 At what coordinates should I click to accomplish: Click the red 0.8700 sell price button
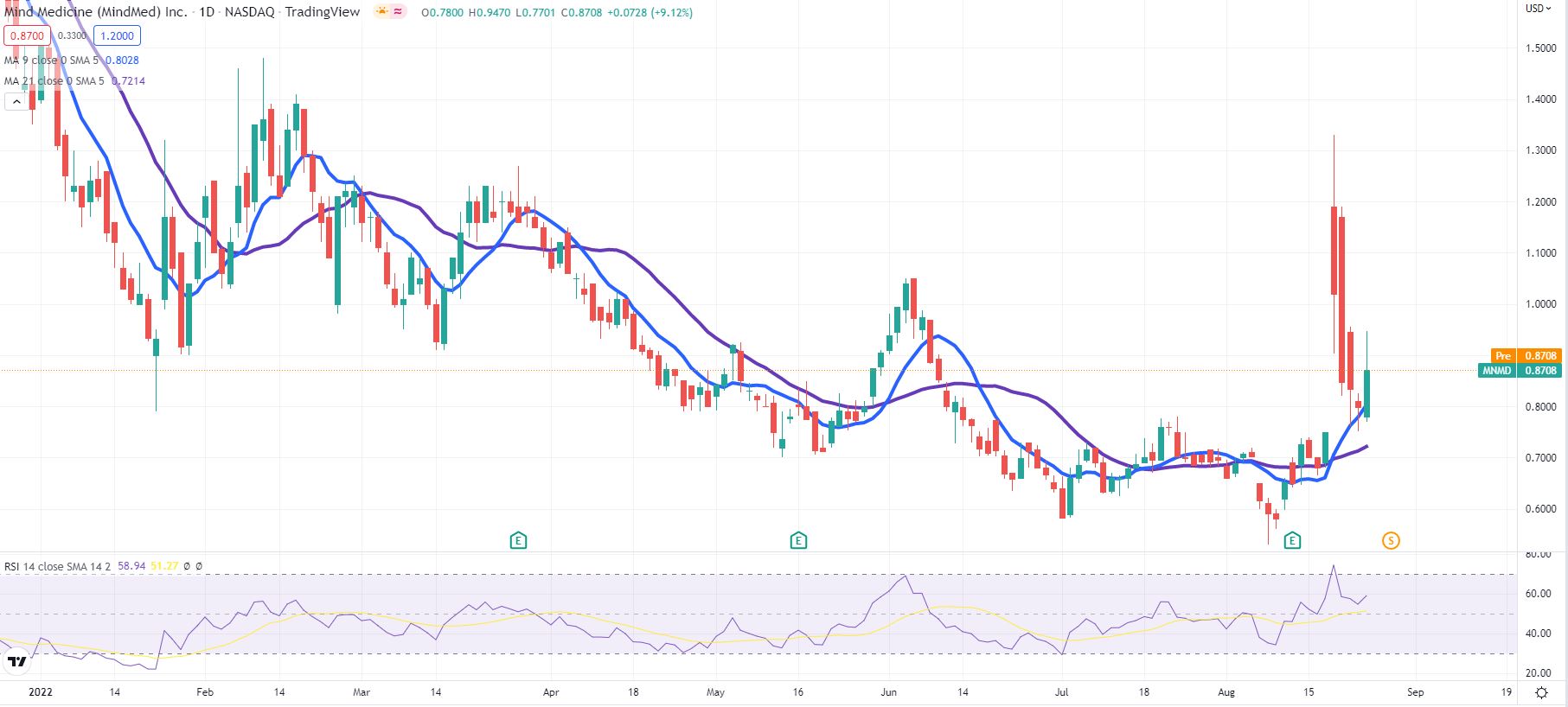[x=26, y=36]
